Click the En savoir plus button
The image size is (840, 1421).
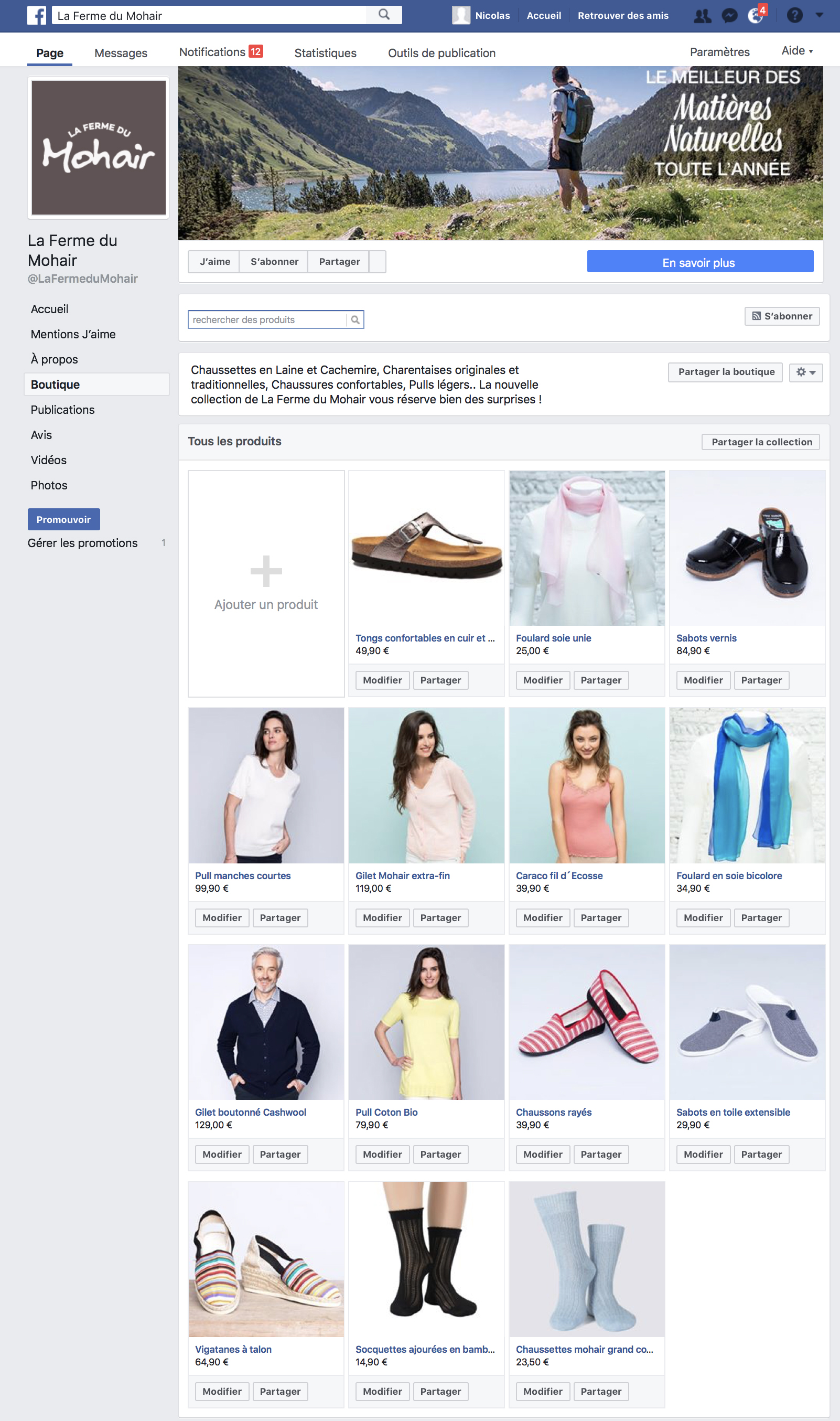(699, 262)
